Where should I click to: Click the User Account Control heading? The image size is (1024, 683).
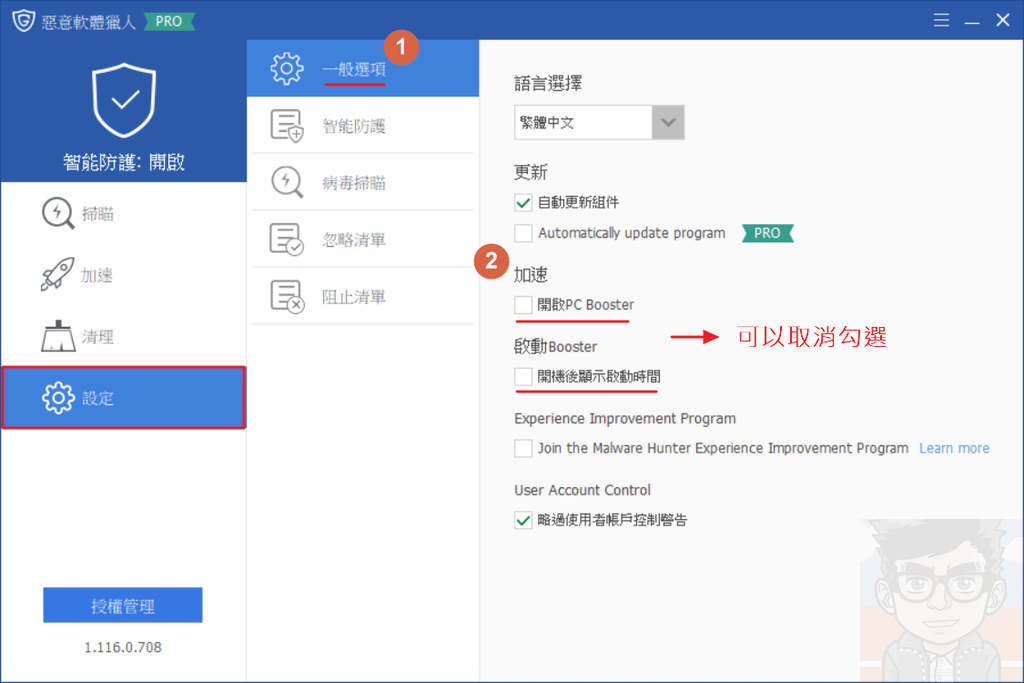[583, 490]
